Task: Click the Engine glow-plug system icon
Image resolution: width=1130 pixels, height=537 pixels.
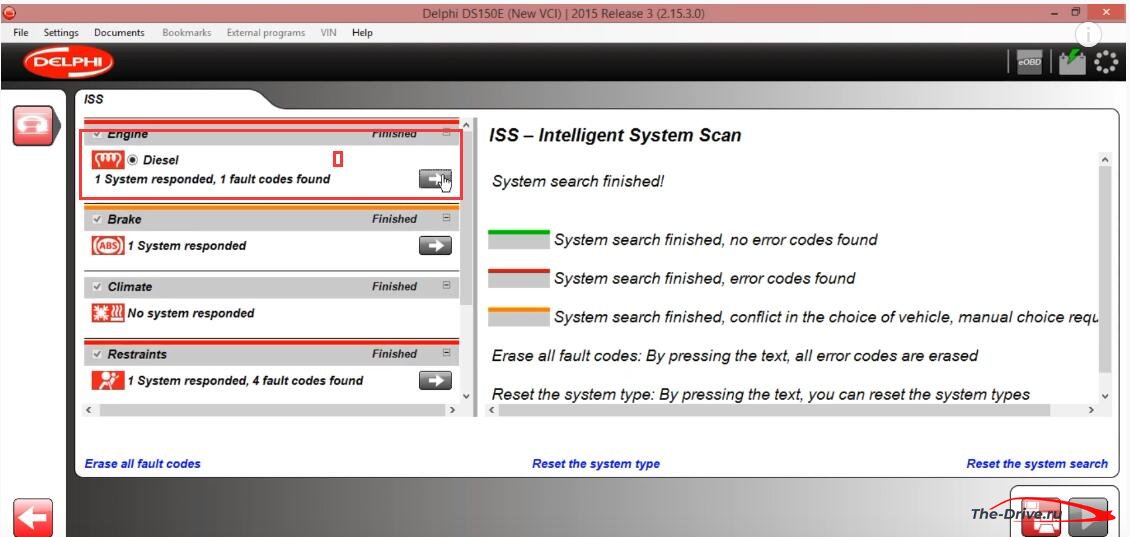Action: point(108,160)
